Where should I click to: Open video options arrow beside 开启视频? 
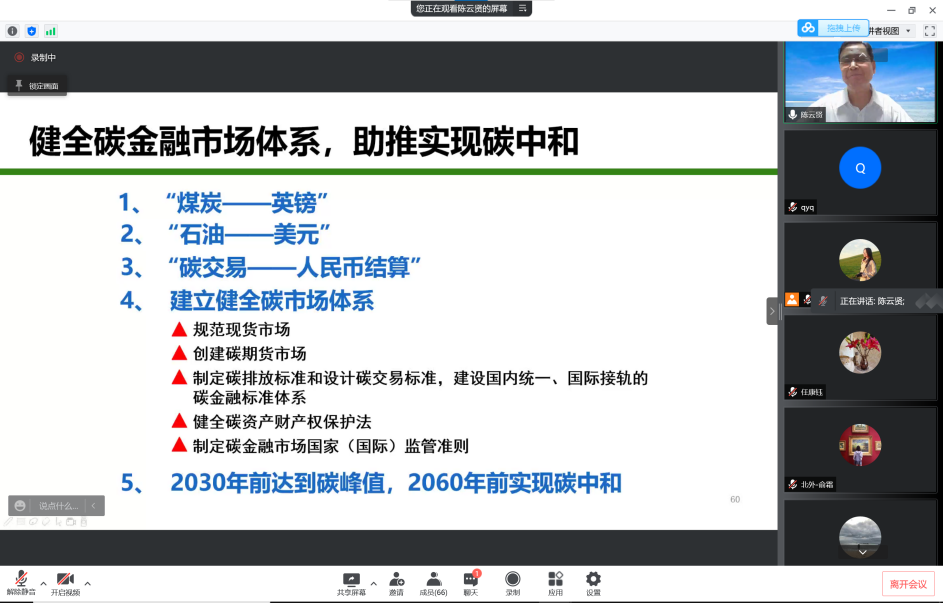(x=87, y=583)
